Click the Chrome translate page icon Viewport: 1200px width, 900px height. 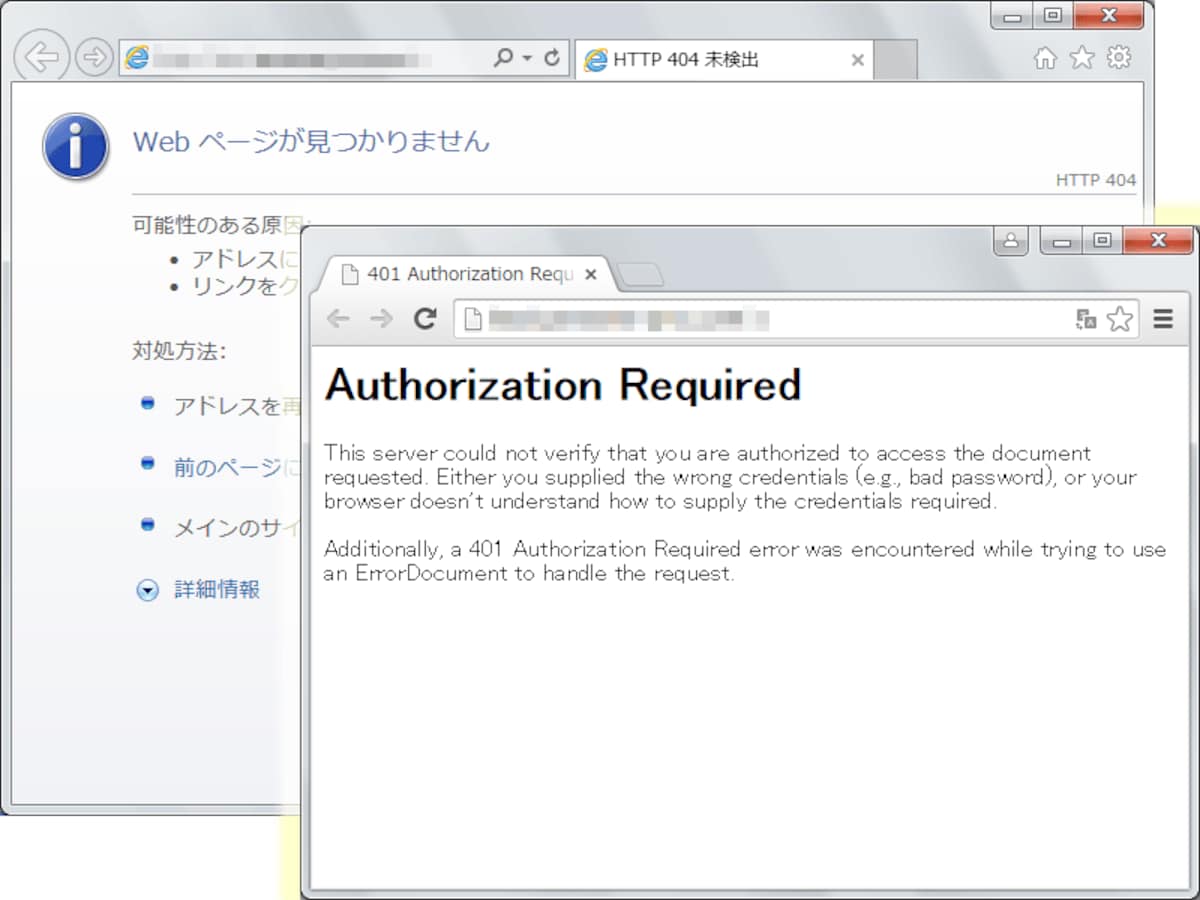[1086, 320]
